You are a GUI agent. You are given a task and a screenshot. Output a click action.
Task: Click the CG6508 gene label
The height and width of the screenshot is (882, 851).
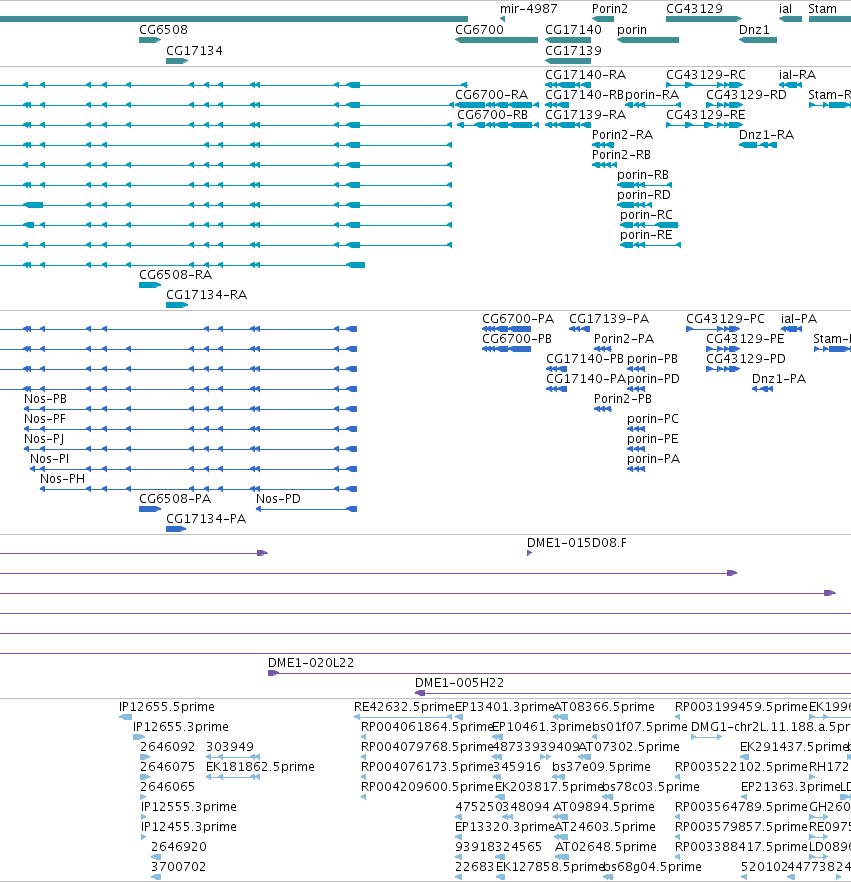[163, 30]
